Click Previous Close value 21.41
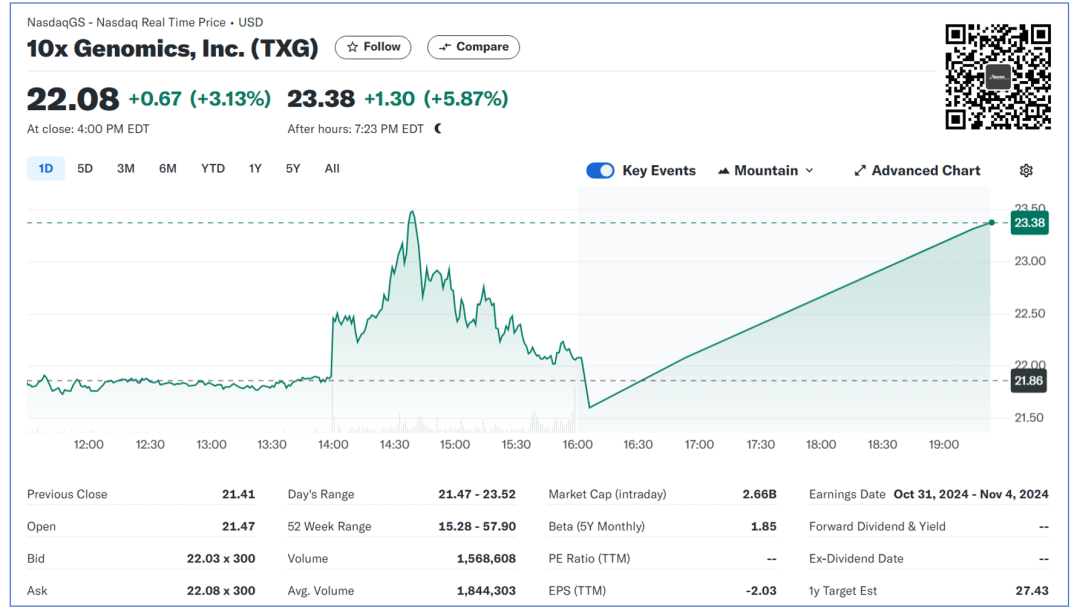The width and height of the screenshot is (1080, 614). (238, 494)
